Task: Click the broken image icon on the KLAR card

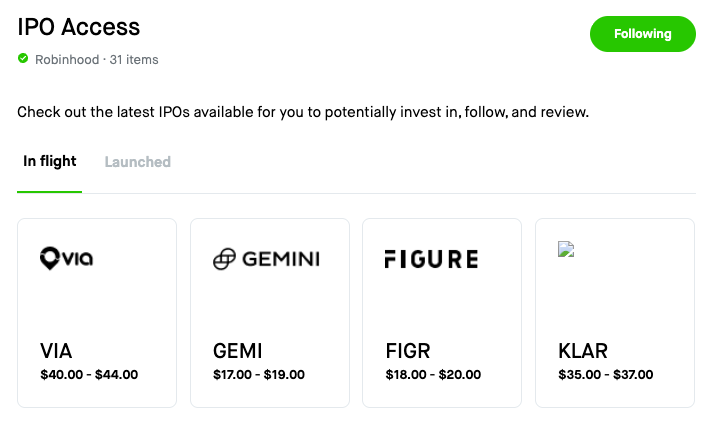Action: pyautogui.click(x=565, y=250)
